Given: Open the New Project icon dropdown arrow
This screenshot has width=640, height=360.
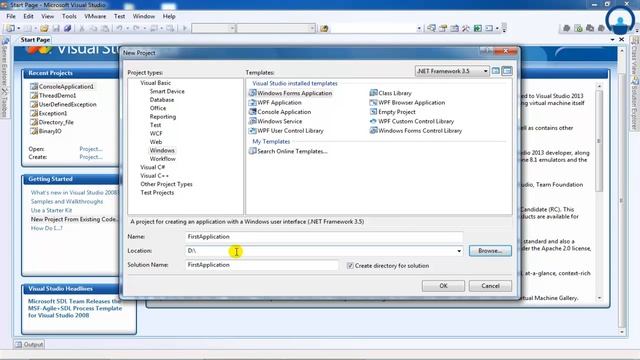Looking at the screenshot, I should [x=19, y=28].
